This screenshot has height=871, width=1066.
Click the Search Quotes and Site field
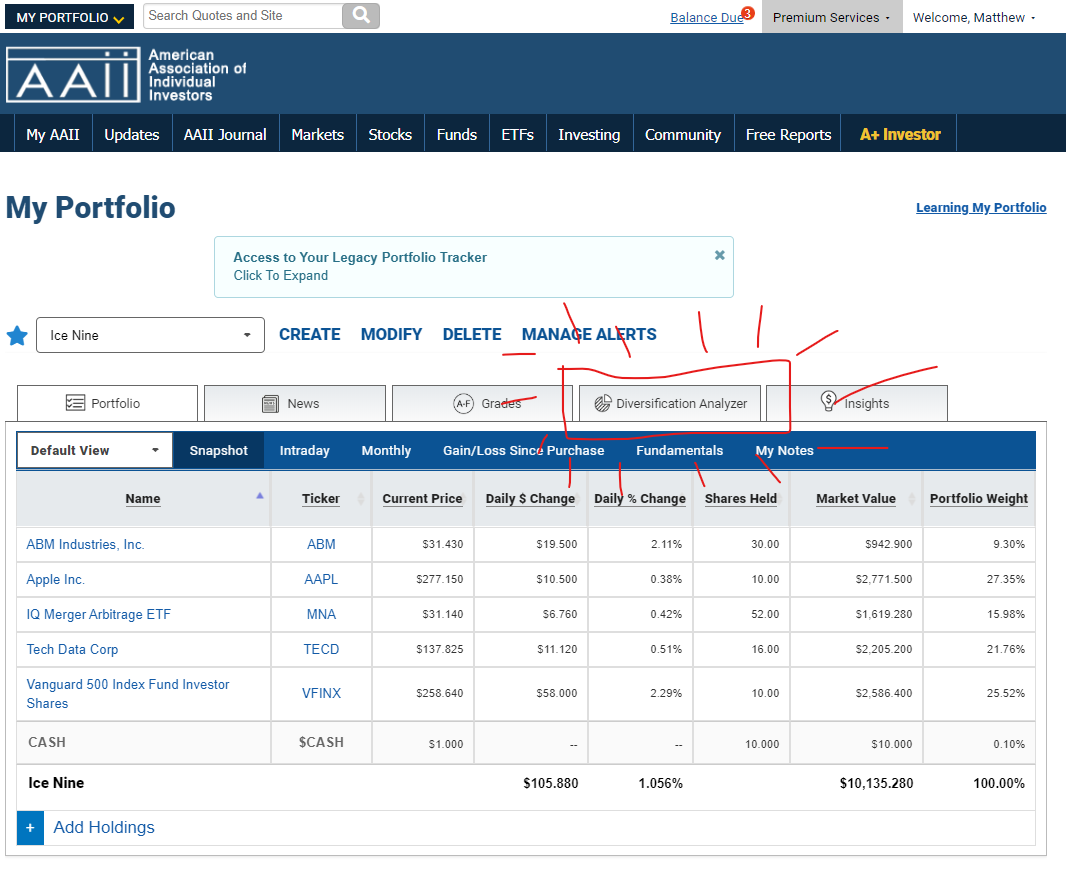click(243, 16)
